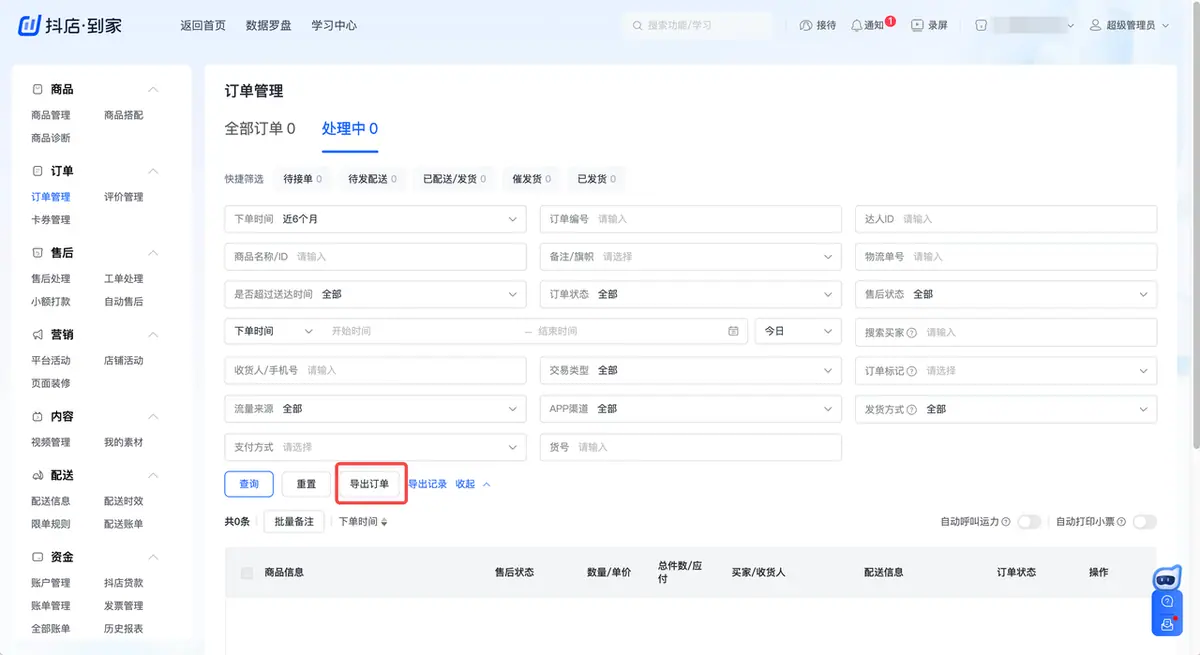Click the 达人ID input field

point(1006,219)
